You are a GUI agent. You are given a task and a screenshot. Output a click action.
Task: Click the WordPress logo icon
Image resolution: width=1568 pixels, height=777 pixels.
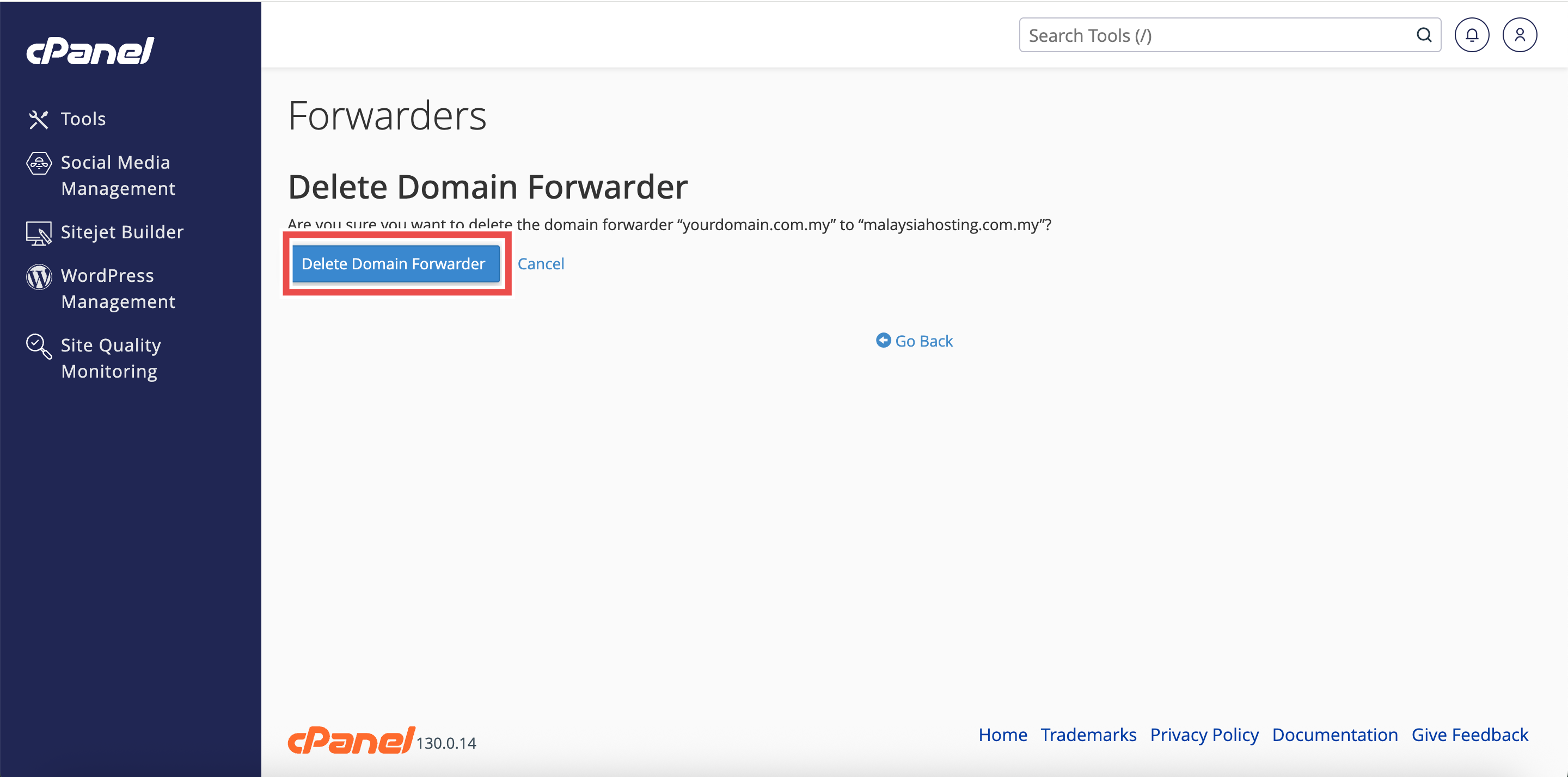click(x=39, y=277)
